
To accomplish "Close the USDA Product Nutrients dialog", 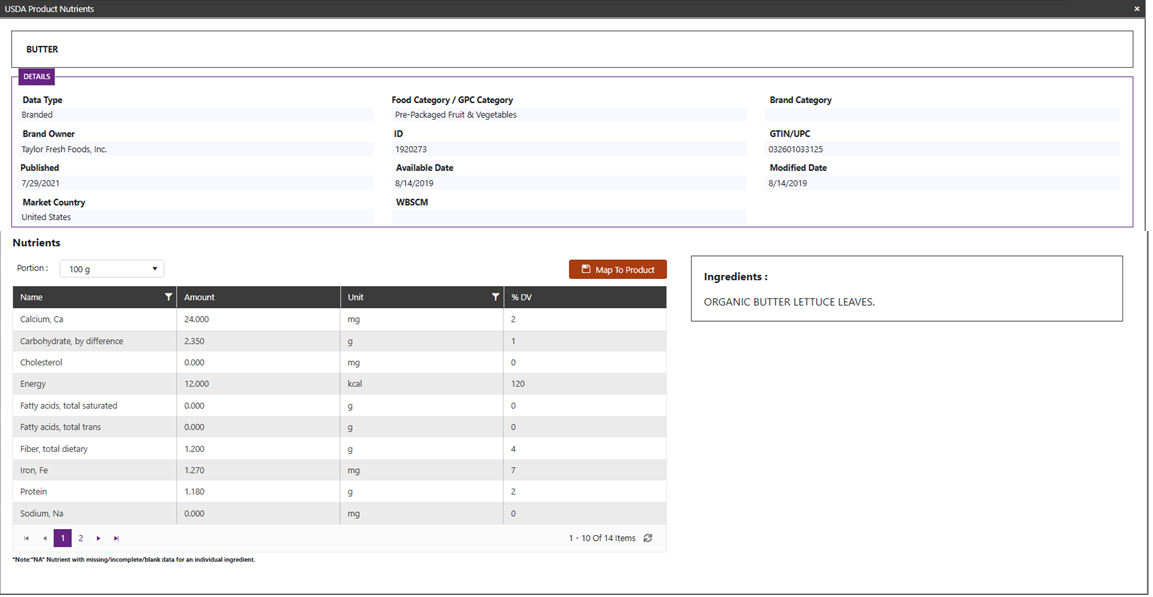I will click(1137, 9).
